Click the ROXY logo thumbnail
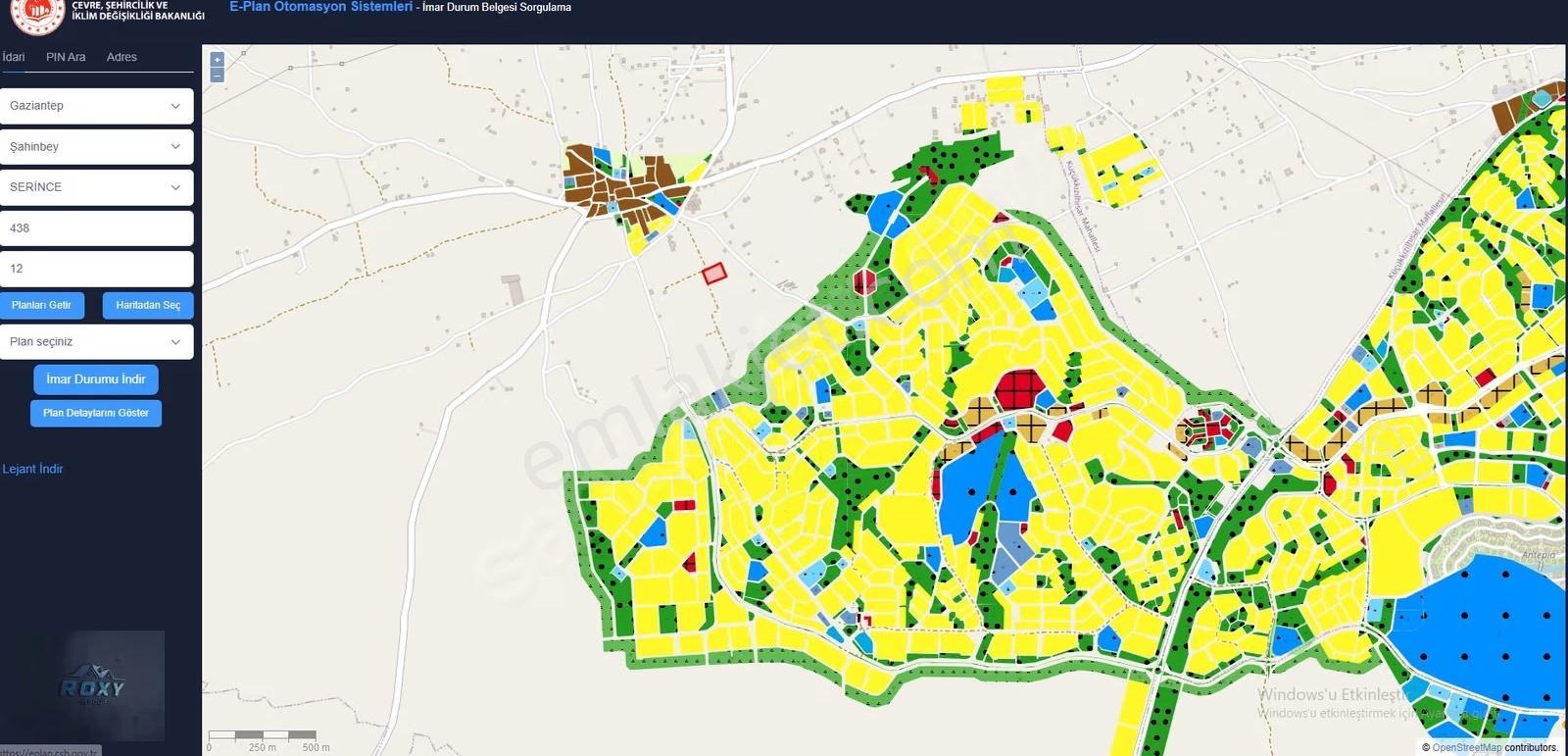The height and width of the screenshot is (756, 1568). pos(92,684)
